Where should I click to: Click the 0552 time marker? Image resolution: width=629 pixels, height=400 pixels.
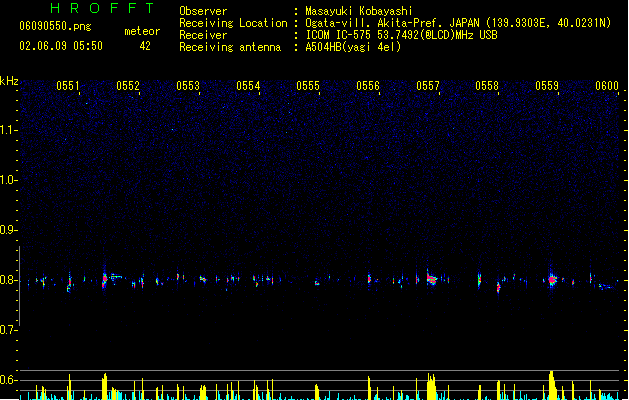point(128,86)
